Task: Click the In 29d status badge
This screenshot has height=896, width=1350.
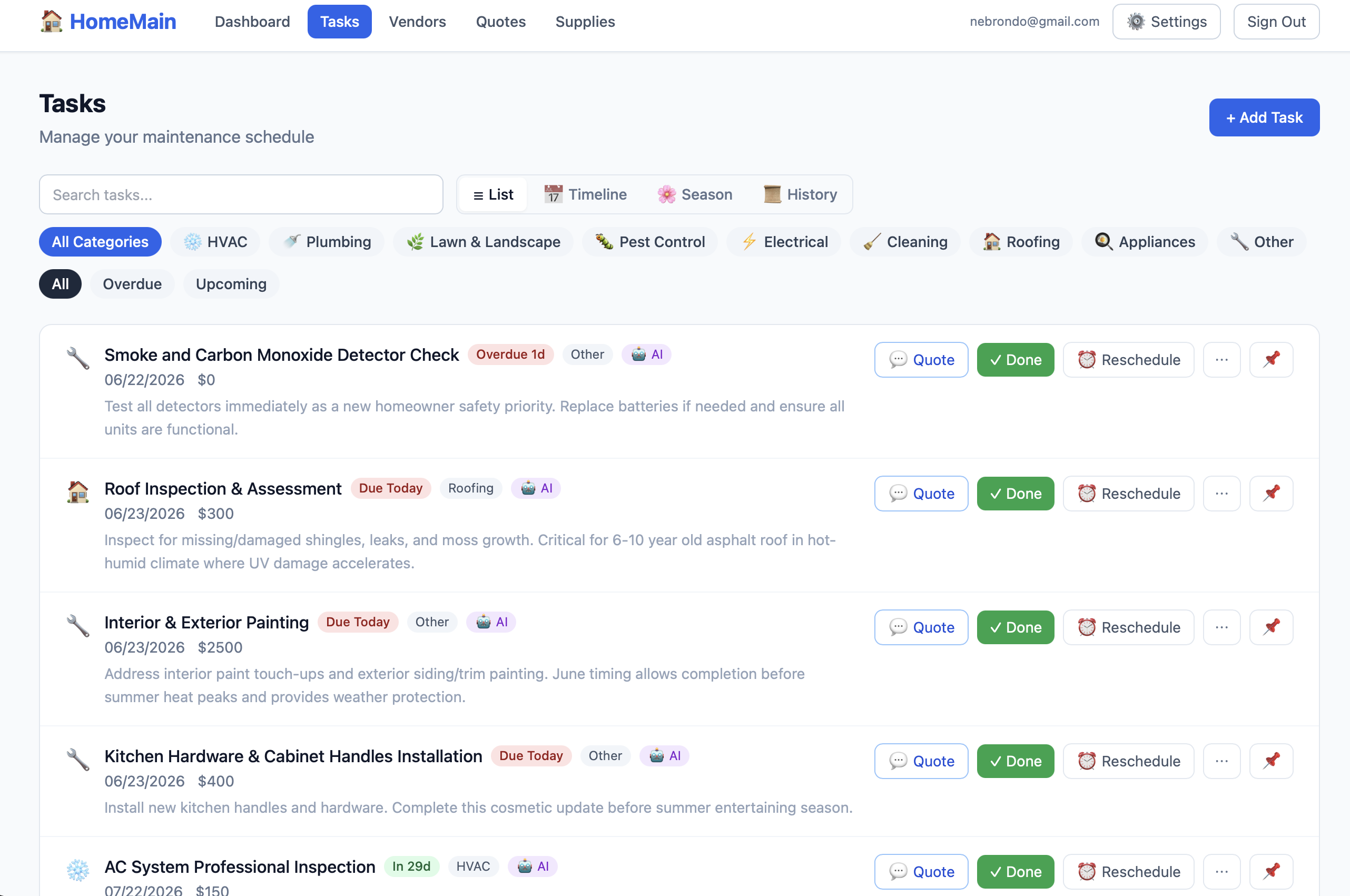Action: 411,867
